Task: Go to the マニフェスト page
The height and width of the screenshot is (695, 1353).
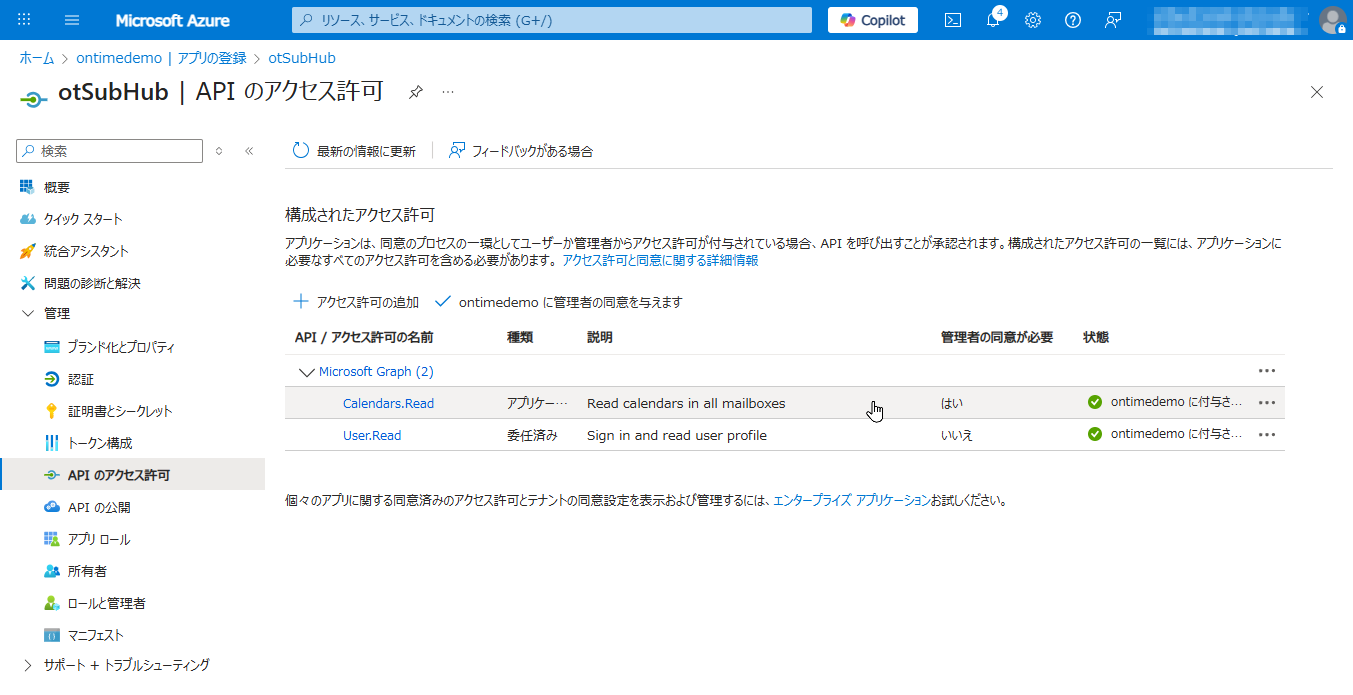Action: click(x=95, y=635)
